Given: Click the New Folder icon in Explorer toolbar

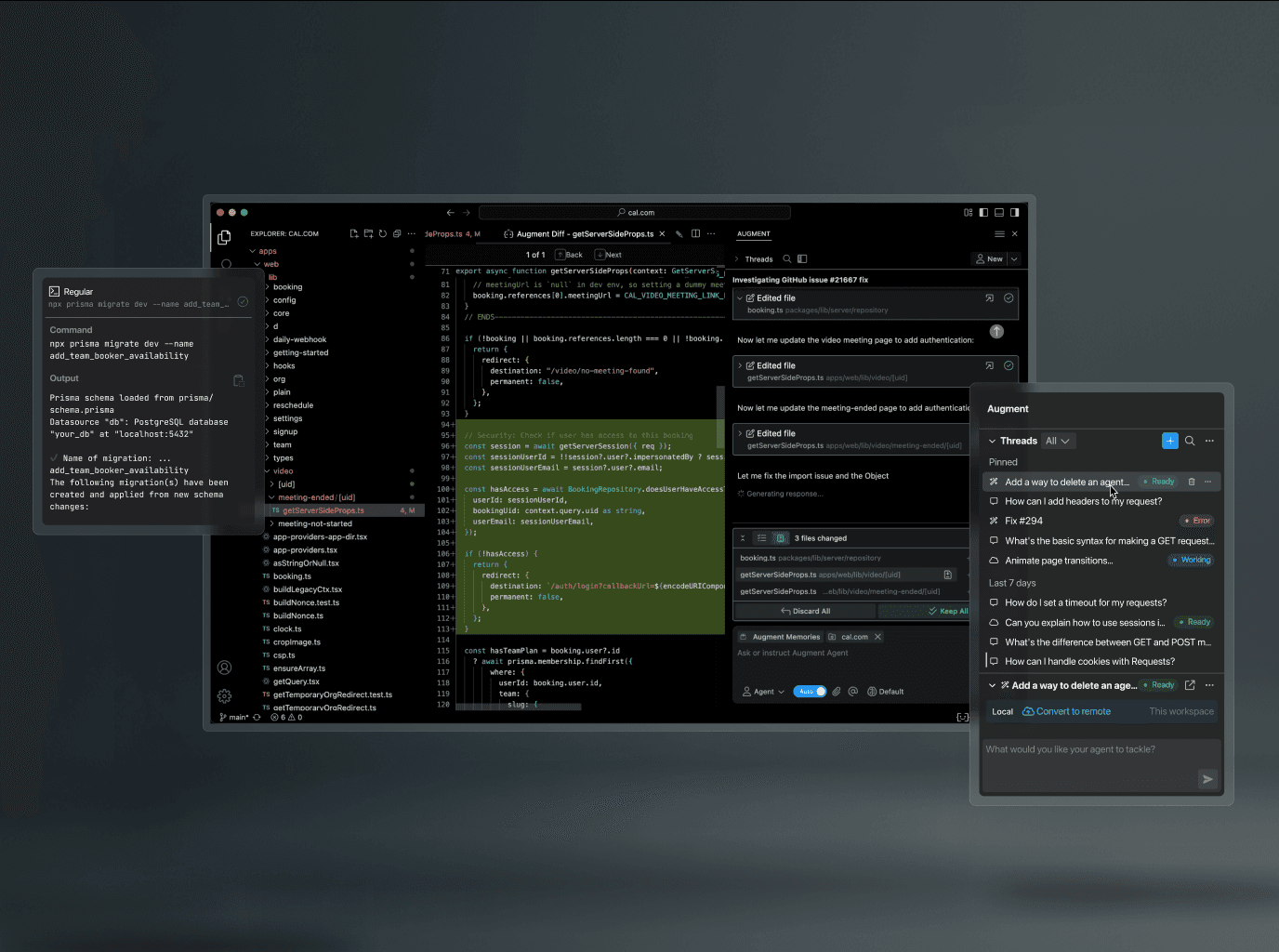Looking at the screenshot, I should [368, 233].
